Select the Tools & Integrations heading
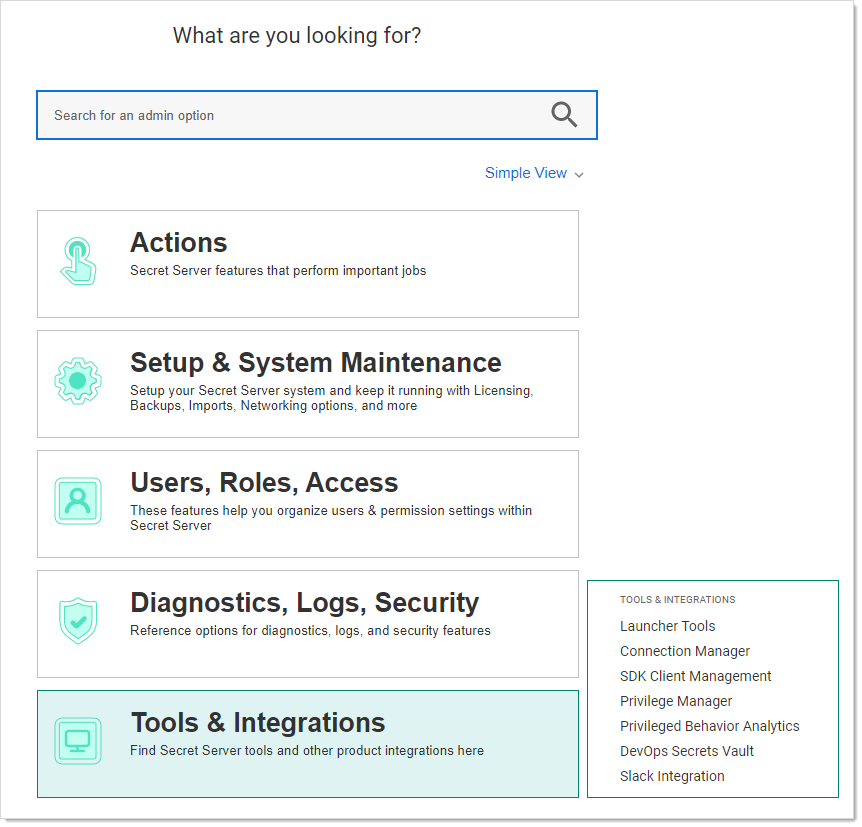The height and width of the screenshot is (827, 862). [258, 722]
